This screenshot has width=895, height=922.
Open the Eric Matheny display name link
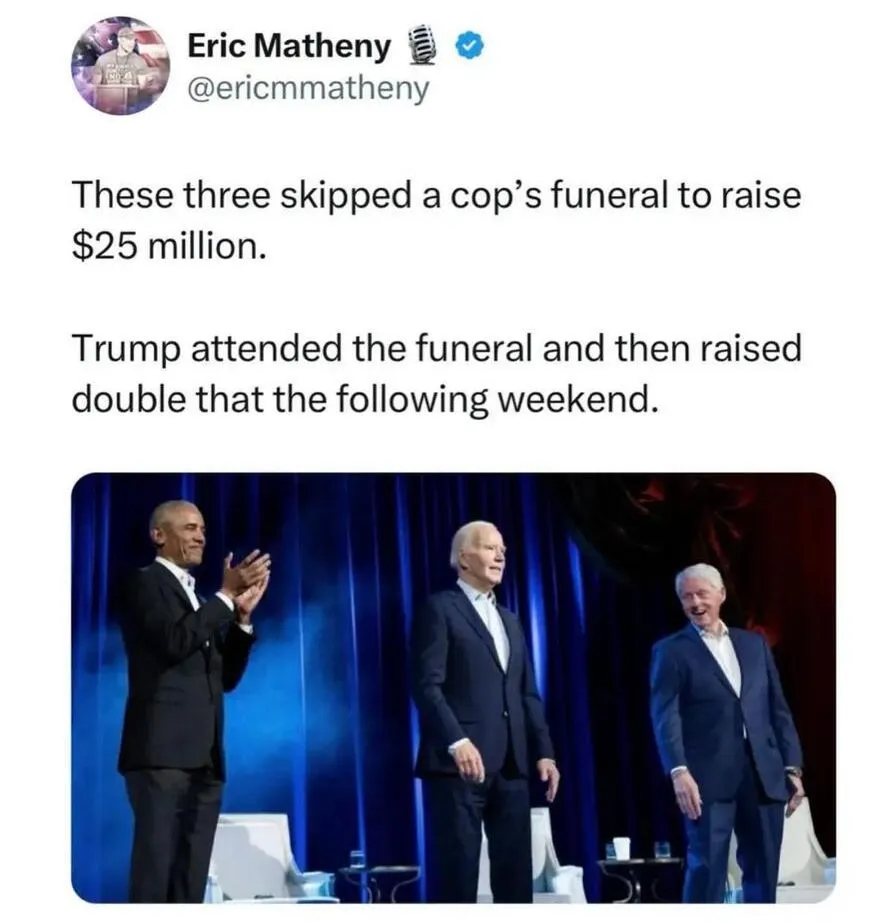click(289, 46)
